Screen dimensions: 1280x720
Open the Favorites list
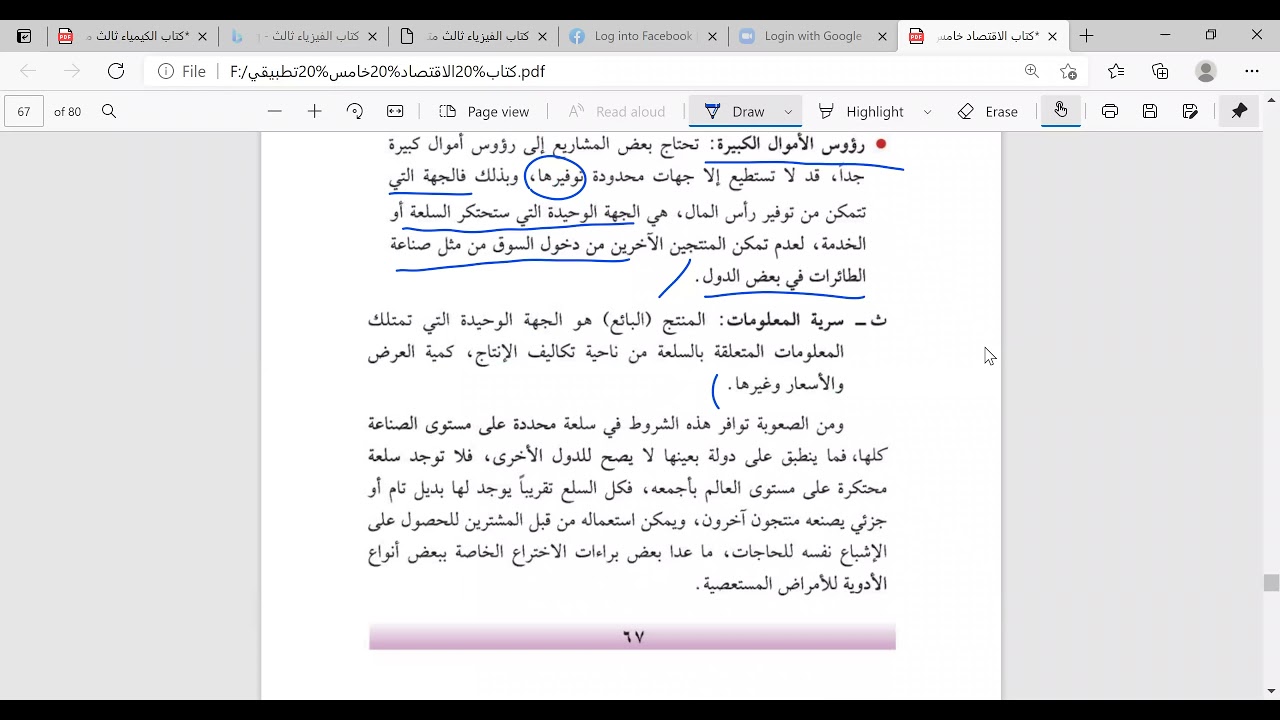[x=1116, y=71]
